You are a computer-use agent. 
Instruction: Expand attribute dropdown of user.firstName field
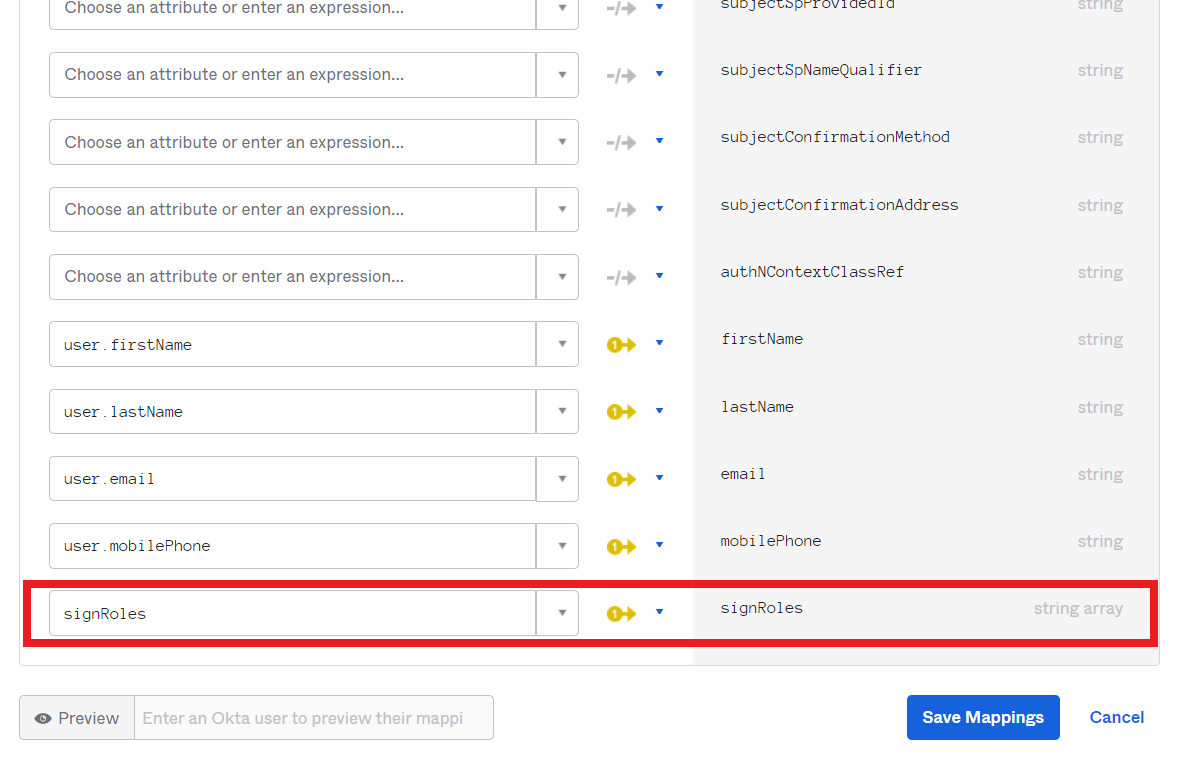tap(558, 344)
